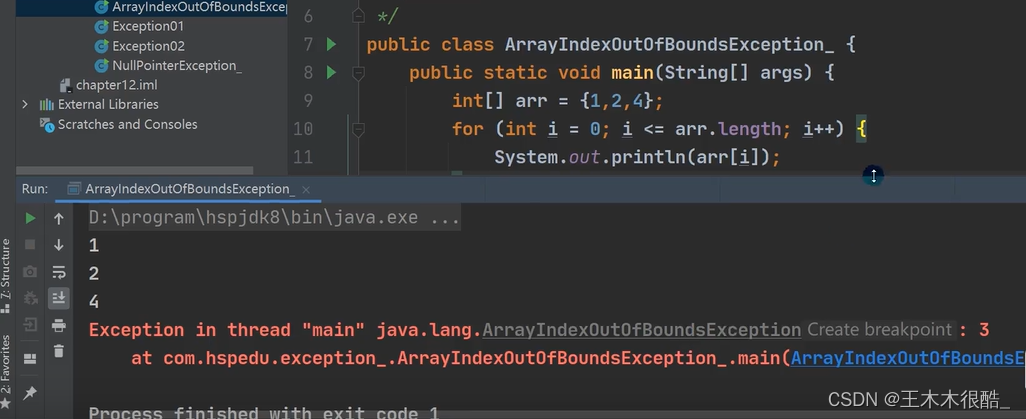Open ArrayIndexOutOfBoundsException stack trace source link
This screenshot has height=419, width=1026.
tap(908, 358)
